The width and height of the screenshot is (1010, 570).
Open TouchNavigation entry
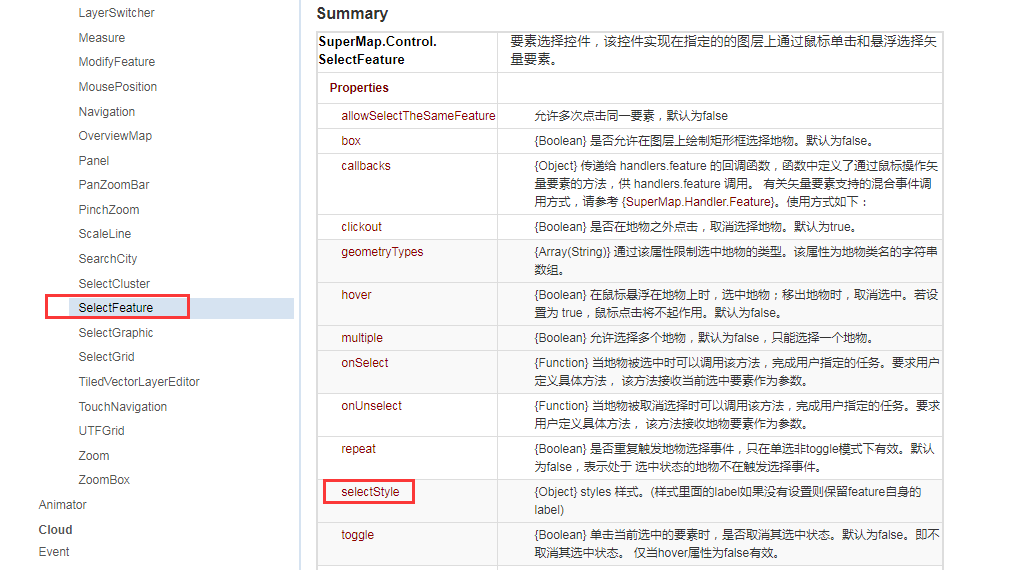coord(122,407)
